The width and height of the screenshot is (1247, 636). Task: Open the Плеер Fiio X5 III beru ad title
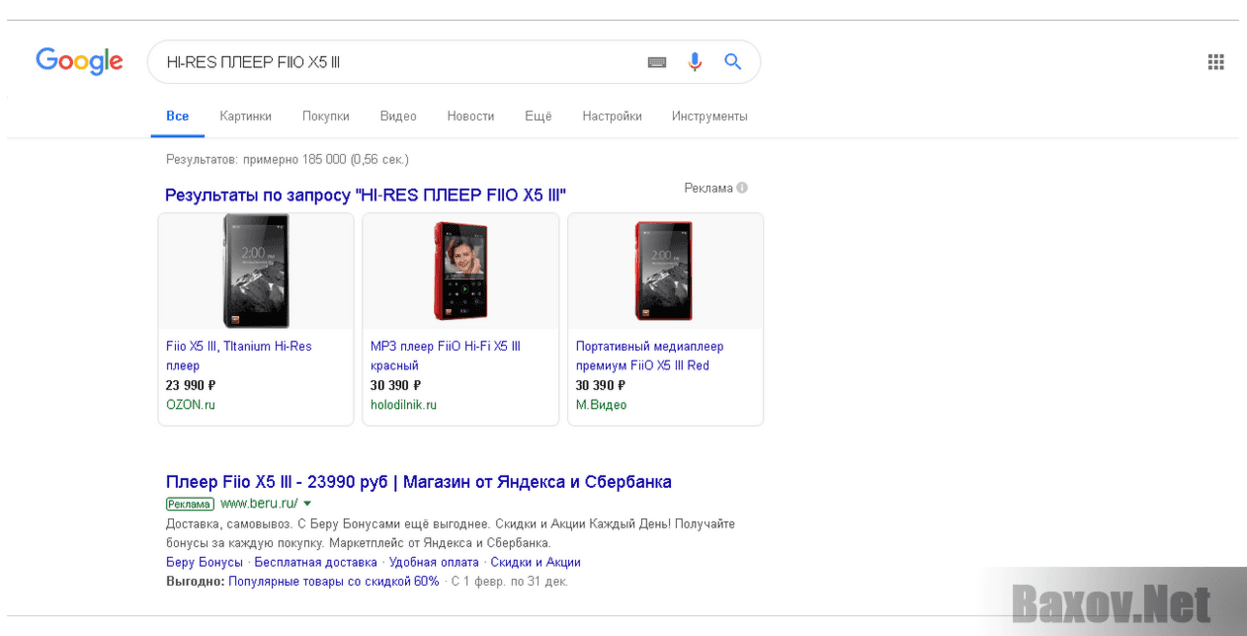click(418, 482)
